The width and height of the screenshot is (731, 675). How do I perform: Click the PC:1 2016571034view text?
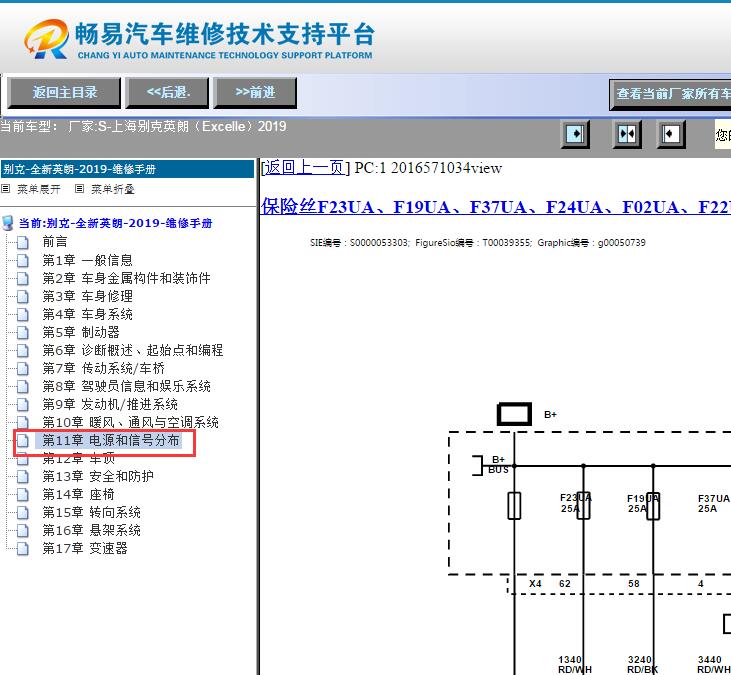pyautogui.click(x=428, y=168)
